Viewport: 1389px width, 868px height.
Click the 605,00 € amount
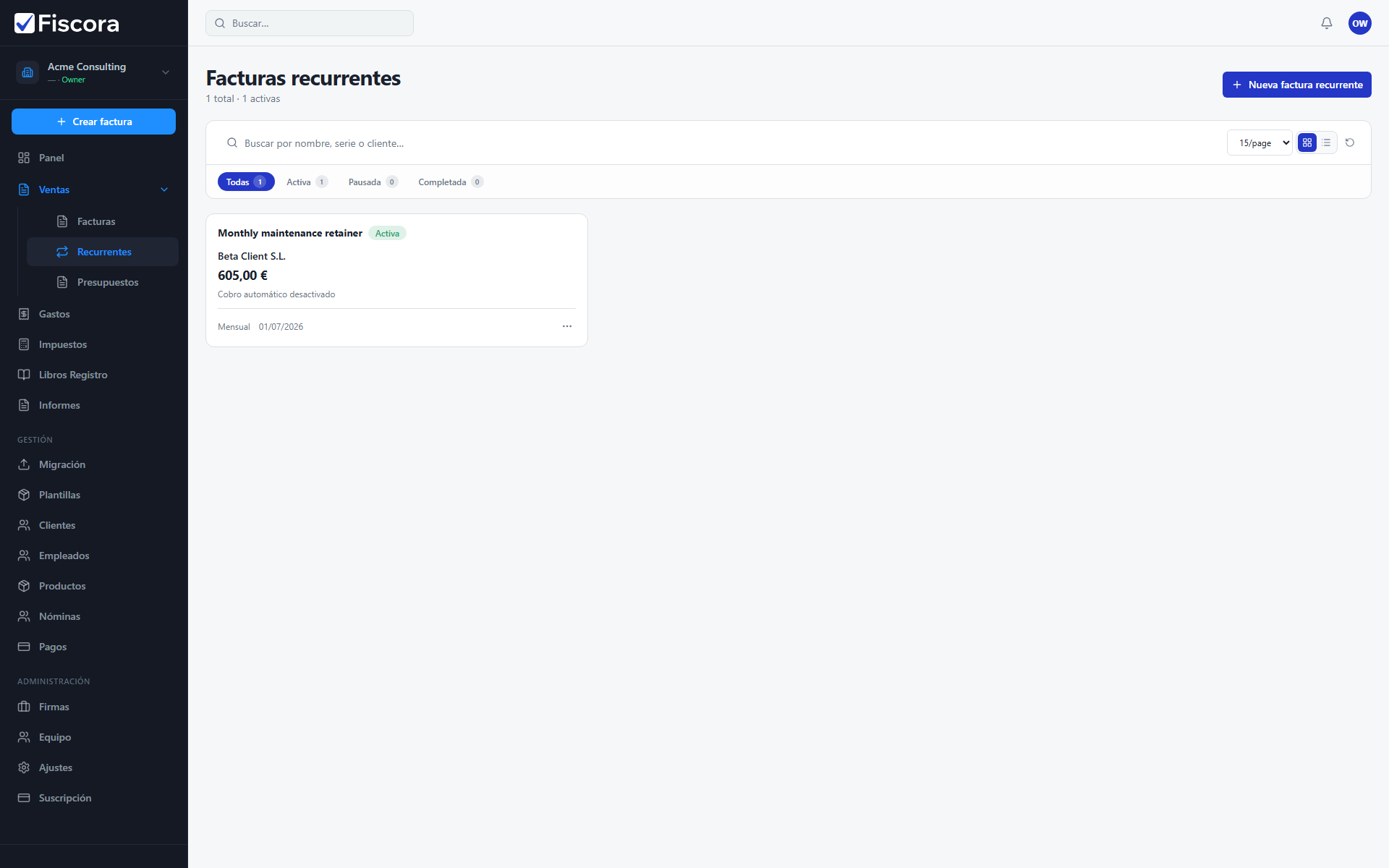(x=242, y=276)
